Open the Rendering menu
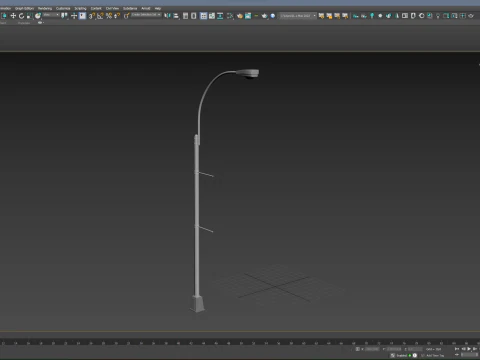This screenshot has height=360, width=480. pos(45,8)
